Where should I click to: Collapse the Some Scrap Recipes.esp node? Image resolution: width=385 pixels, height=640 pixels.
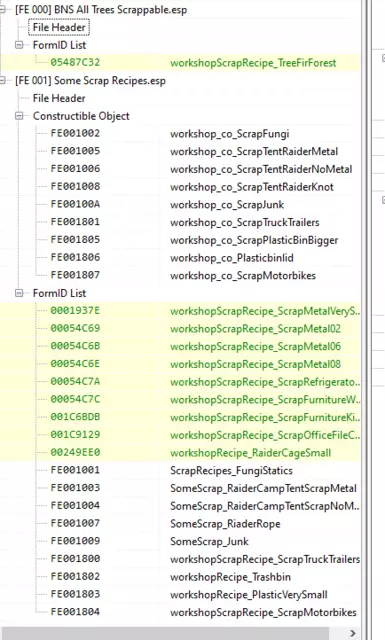click(x=2, y=80)
